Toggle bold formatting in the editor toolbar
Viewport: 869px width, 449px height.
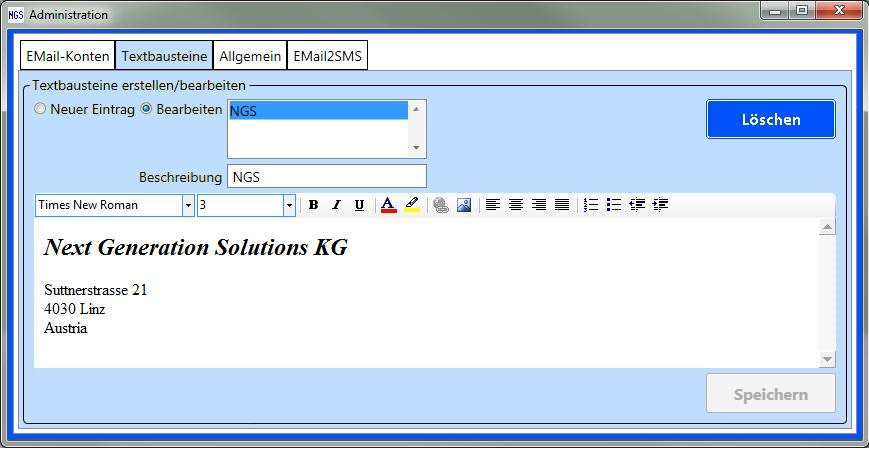(x=313, y=205)
